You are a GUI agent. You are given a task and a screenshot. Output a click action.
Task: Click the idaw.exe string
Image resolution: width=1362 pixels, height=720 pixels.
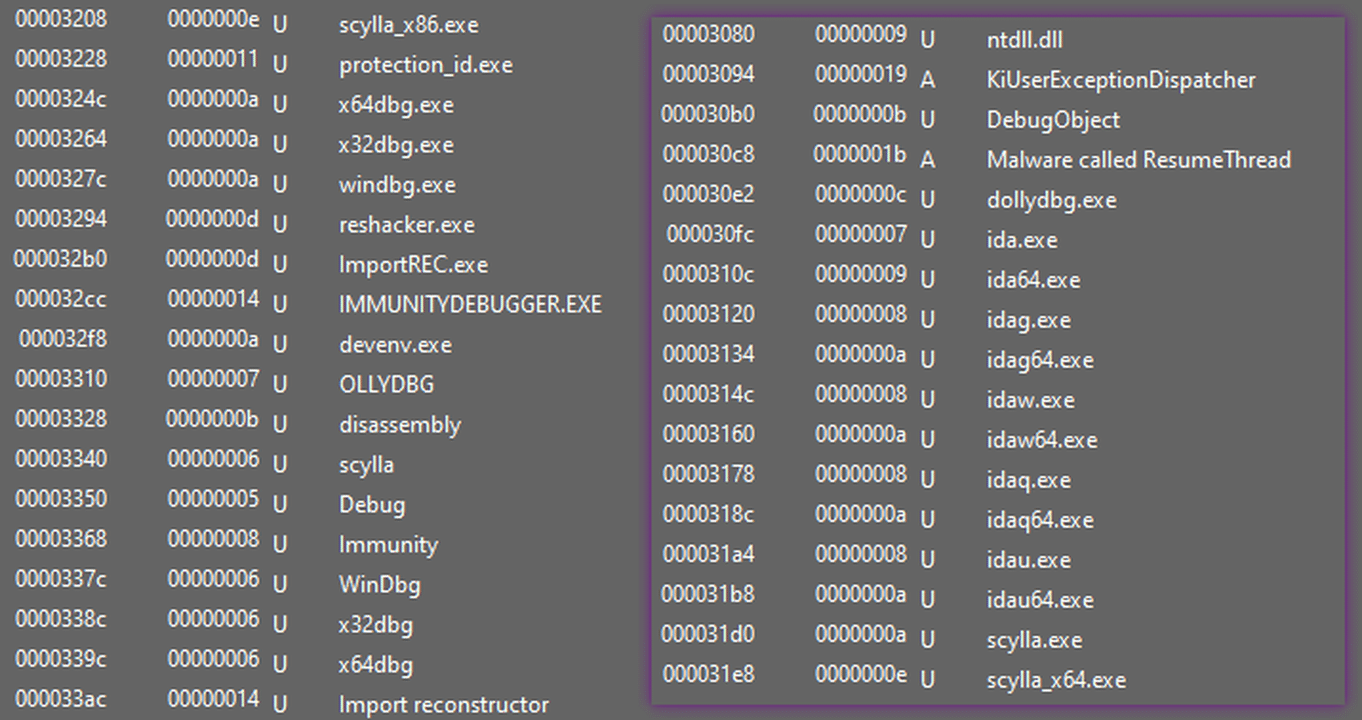pyautogui.click(x=1030, y=400)
